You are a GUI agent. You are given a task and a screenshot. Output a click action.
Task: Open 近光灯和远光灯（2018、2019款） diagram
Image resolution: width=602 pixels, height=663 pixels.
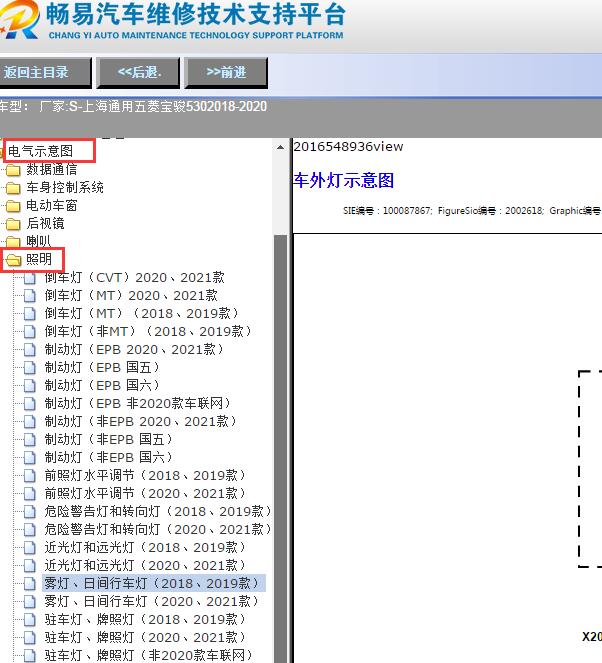point(145,547)
